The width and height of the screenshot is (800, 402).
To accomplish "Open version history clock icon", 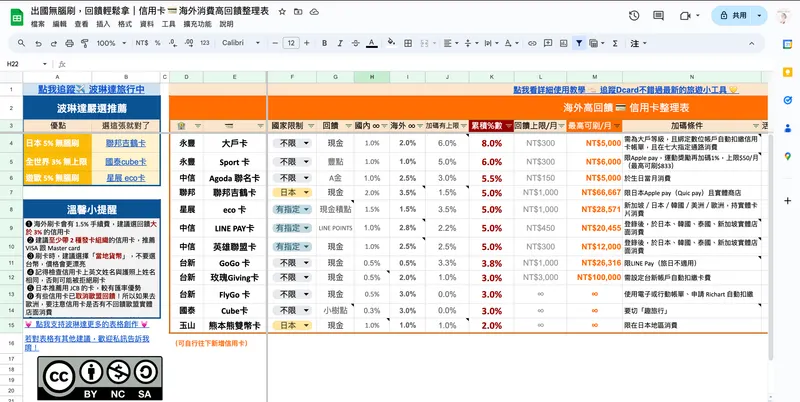I will (x=634, y=16).
